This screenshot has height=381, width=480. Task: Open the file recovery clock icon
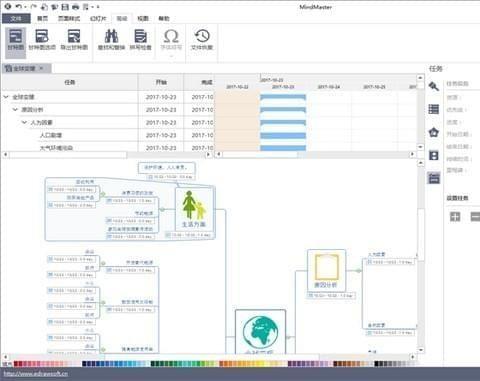click(x=202, y=39)
